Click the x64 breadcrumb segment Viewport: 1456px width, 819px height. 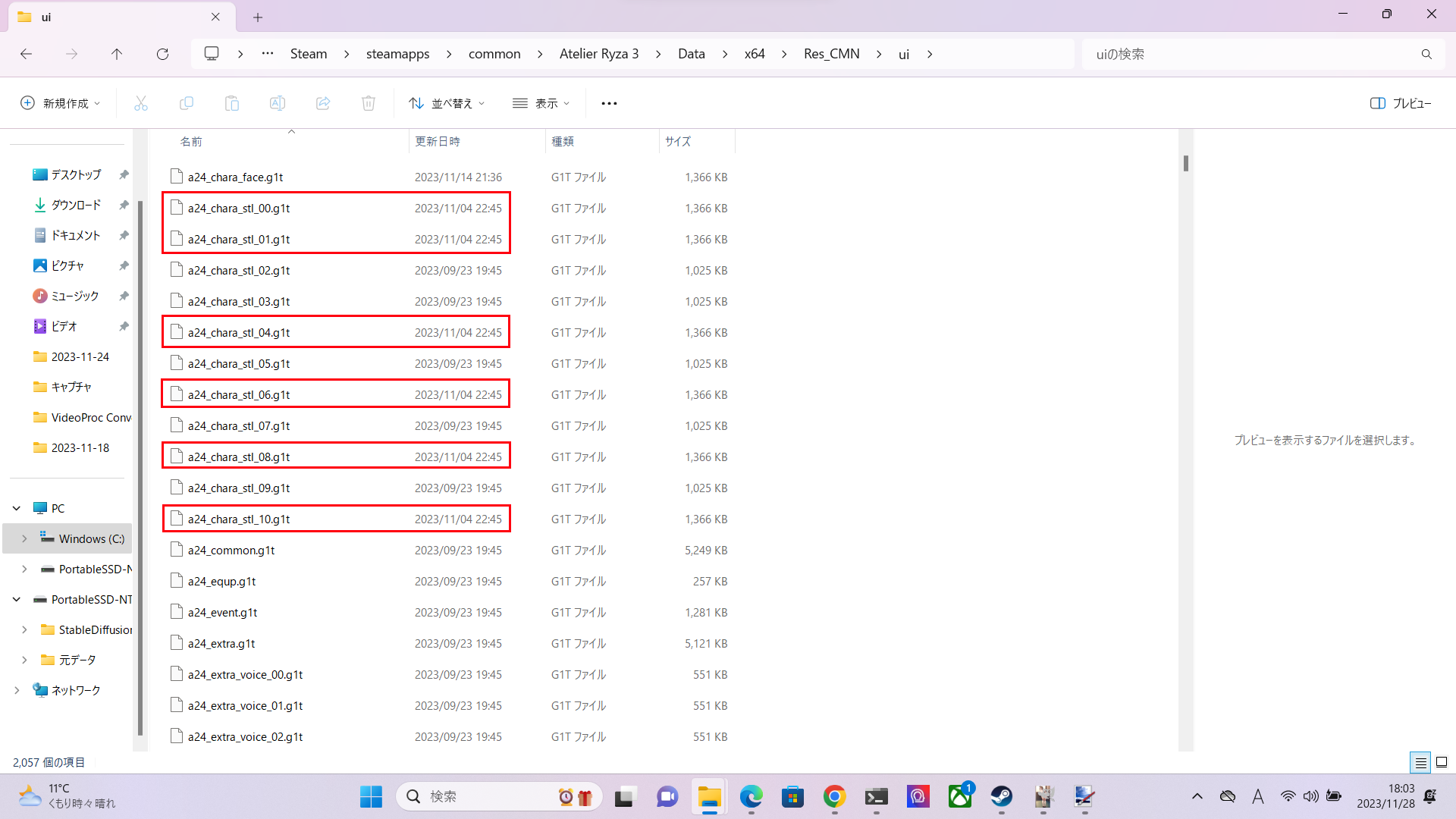click(755, 54)
